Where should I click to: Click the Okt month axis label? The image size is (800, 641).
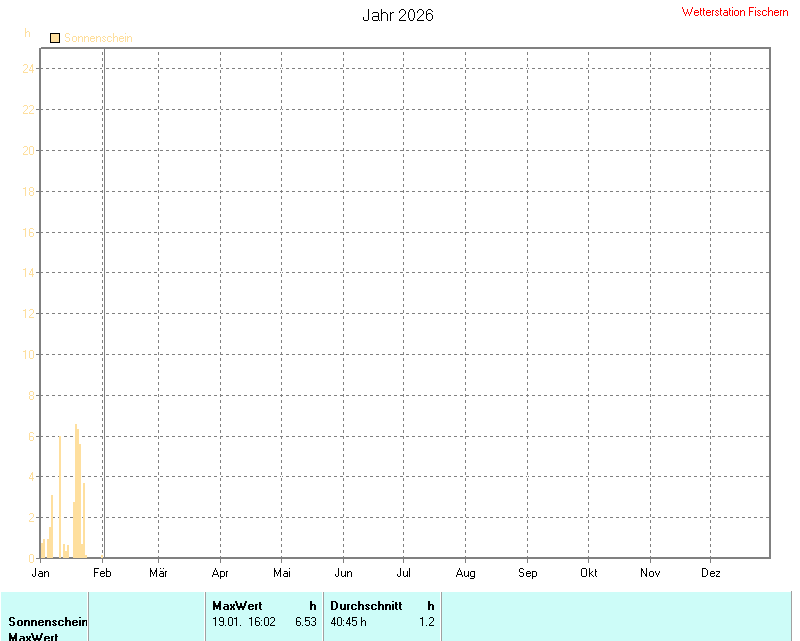click(x=588, y=573)
